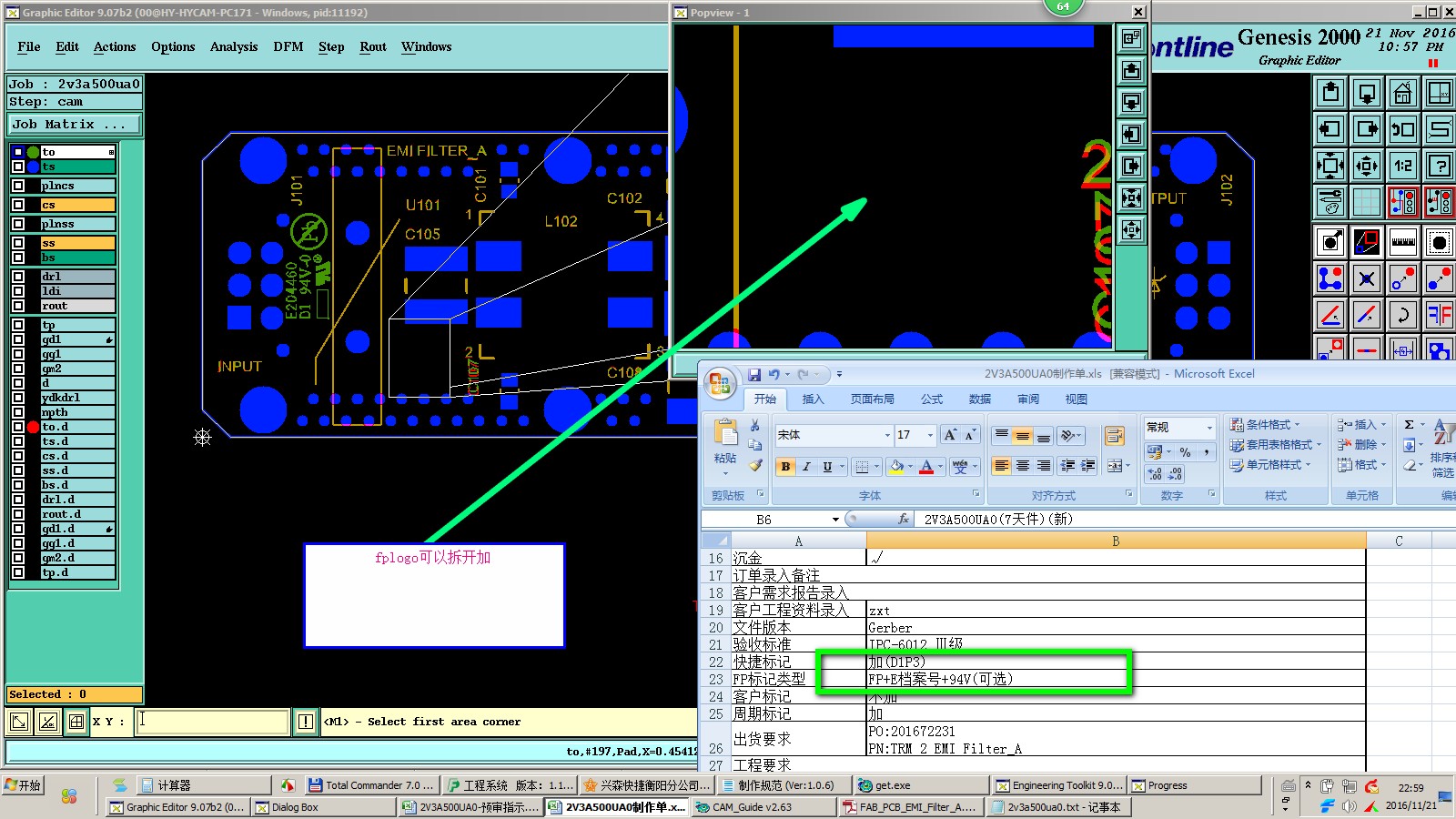Open the File menu in Graphic Editor
Screen dimensions: 1456x819
point(29,47)
